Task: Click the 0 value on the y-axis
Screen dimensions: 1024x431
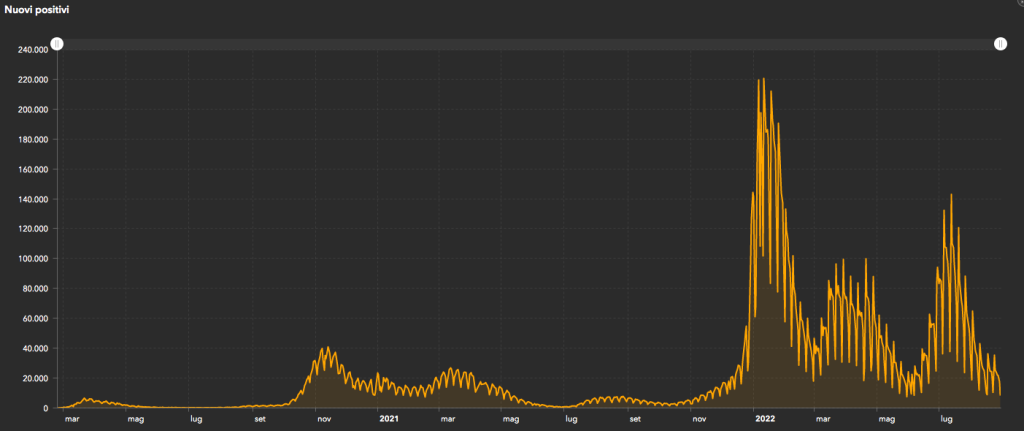Action: pos(46,408)
